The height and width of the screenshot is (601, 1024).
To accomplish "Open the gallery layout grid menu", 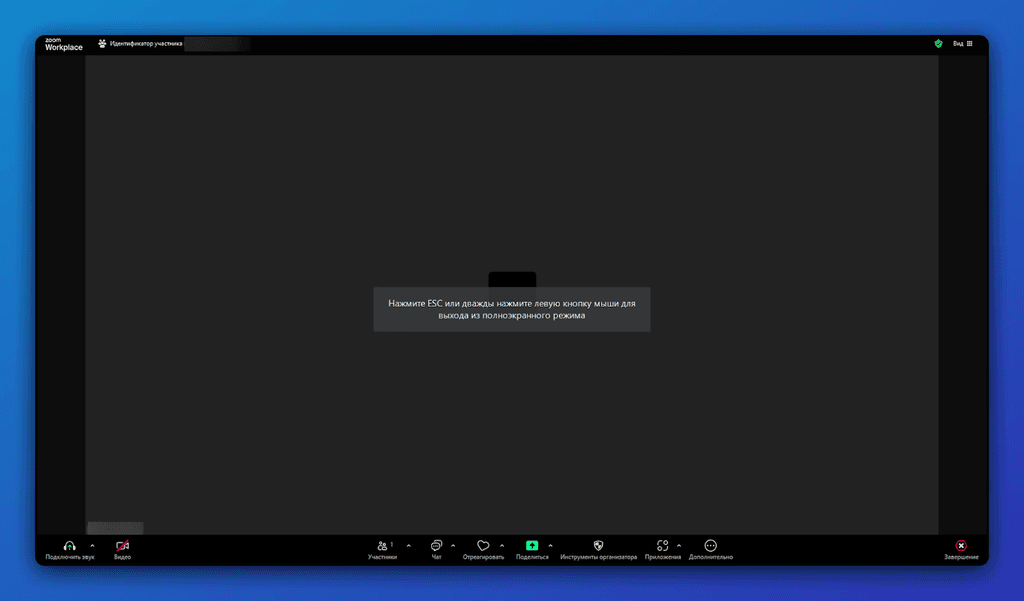I will click(971, 44).
